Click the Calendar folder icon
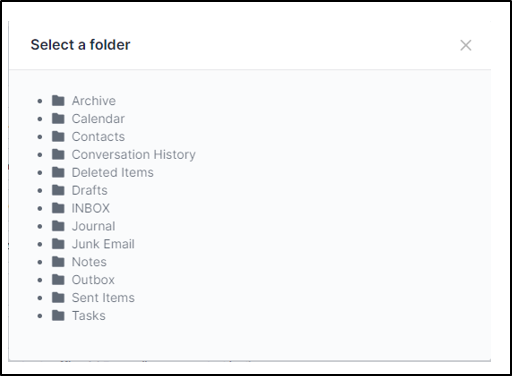Image resolution: width=512 pixels, height=376 pixels. 58,118
